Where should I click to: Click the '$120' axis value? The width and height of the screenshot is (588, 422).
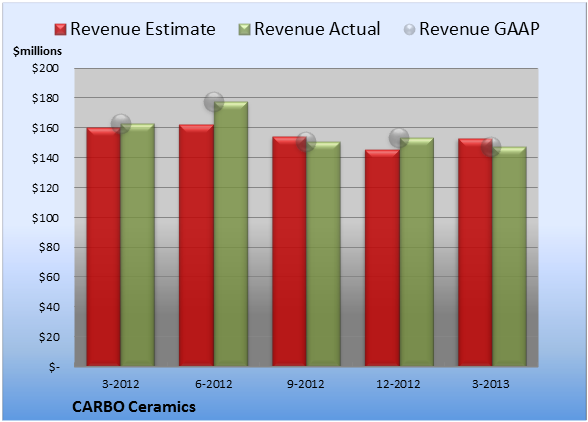point(45,188)
